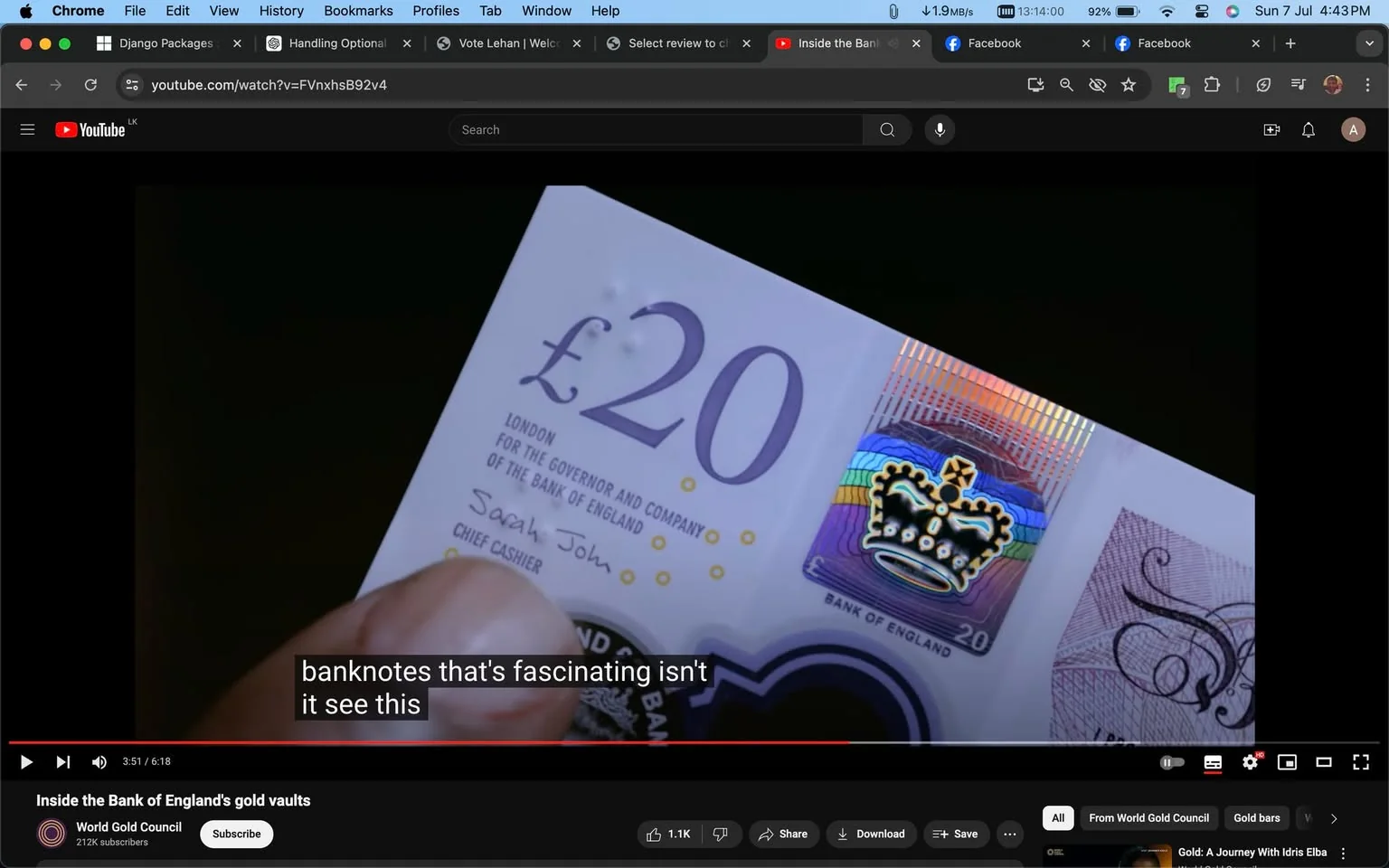
Task: Open the Bookmarks menu
Action: click(358, 11)
